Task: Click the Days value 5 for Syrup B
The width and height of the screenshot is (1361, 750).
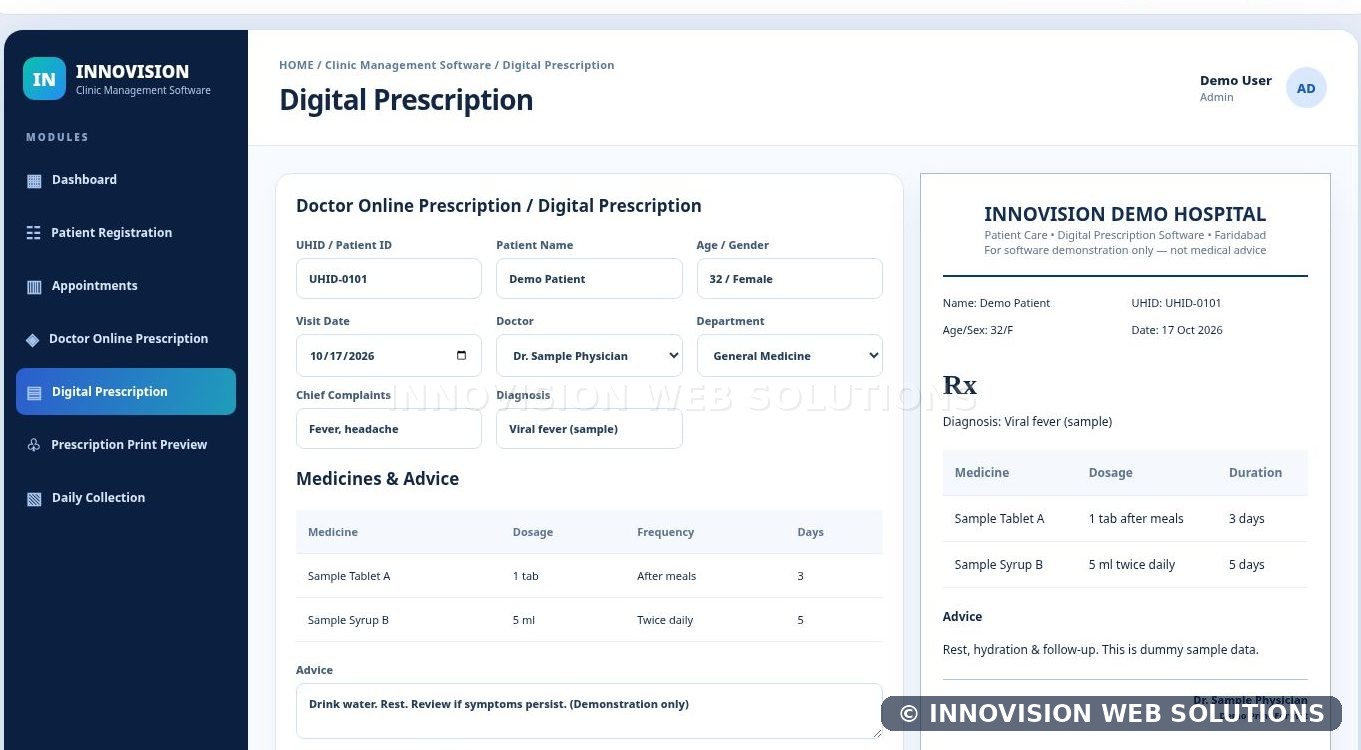Action: tap(800, 620)
